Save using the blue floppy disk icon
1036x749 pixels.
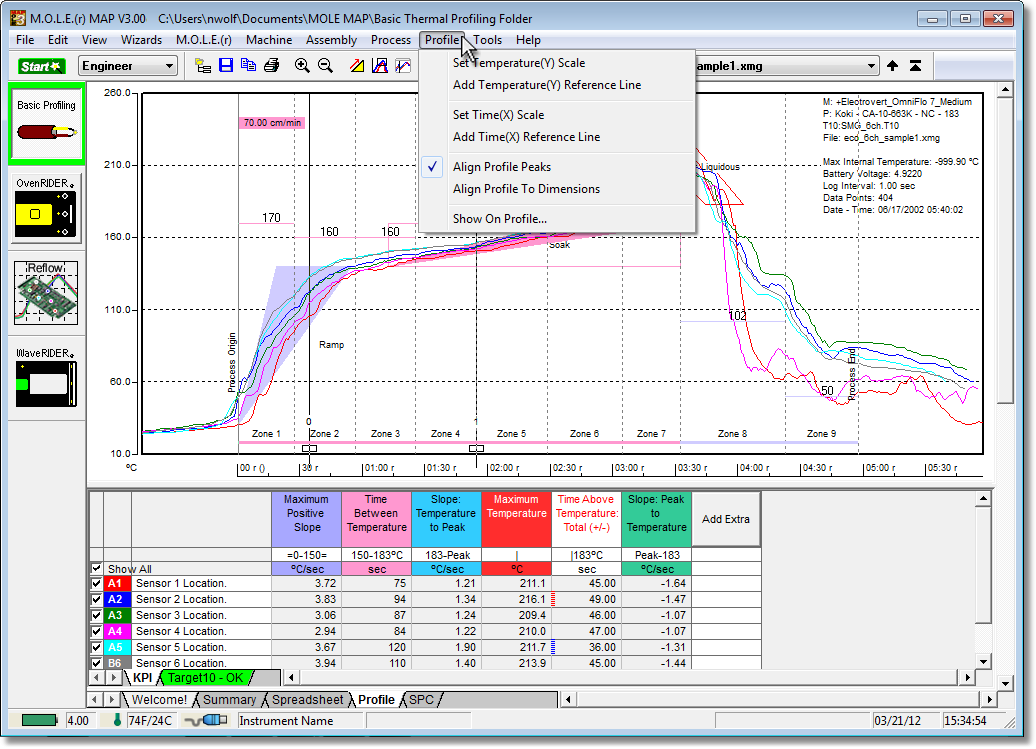(x=226, y=65)
